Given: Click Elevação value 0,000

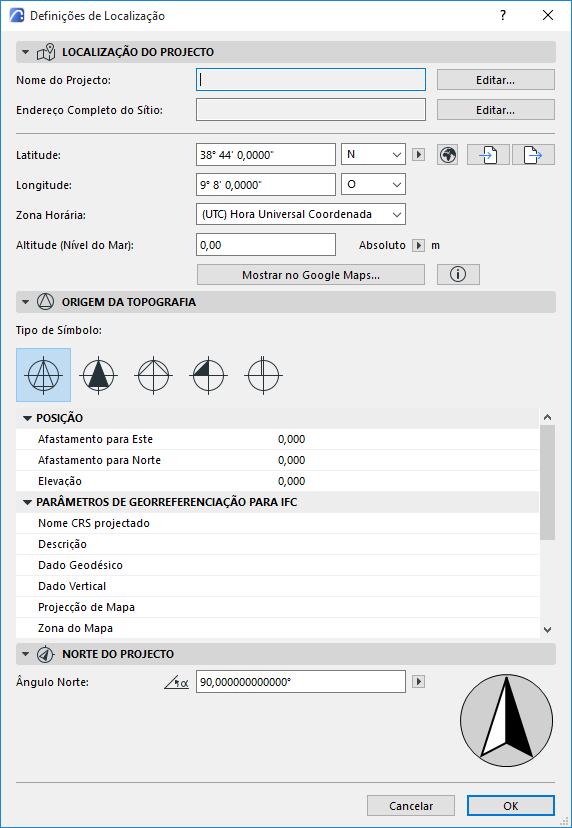Looking at the screenshot, I should pos(292,482).
